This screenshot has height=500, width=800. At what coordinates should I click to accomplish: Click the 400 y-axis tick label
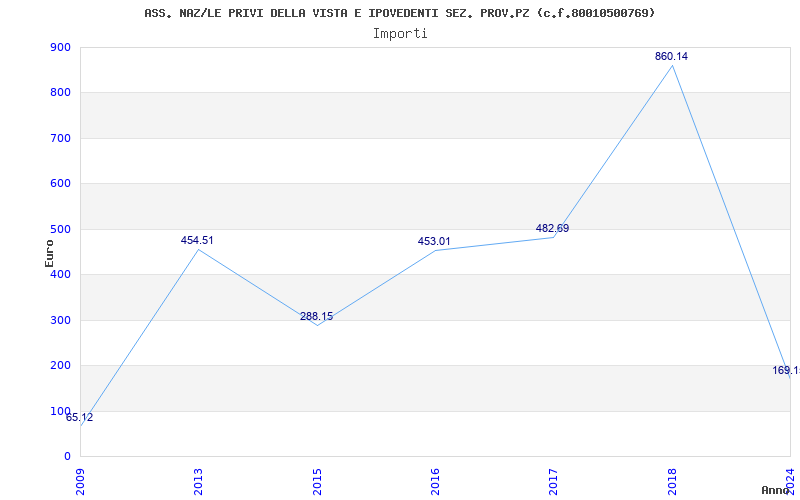[x=60, y=274]
